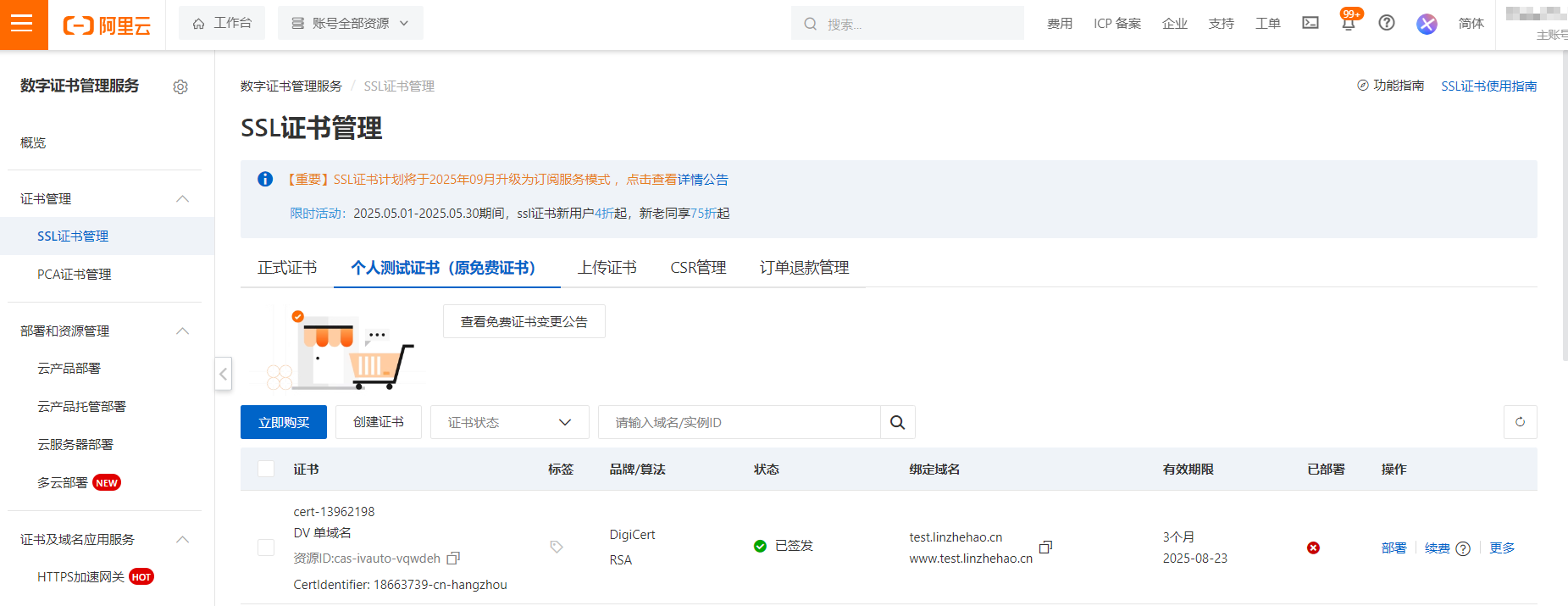Open 费用 in top navigation
Image resolution: width=1568 pixels, height=606 pixels.
click(1060, 24)
